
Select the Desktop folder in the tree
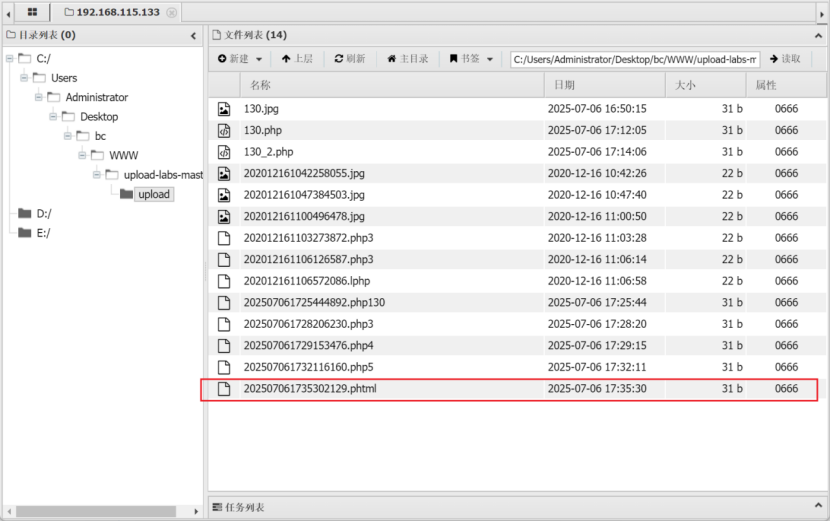click(x=99, y=116)
